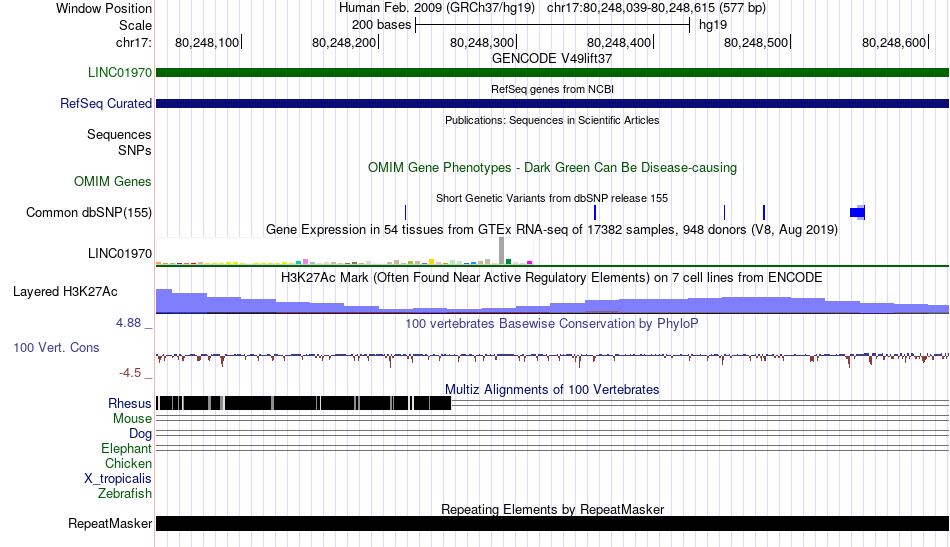Click the chr17:80,248,039-80,248,615 (577 bp) coordinate text
This screenshot has width=950, height=547.
pyautogui.click(x=656, y=8)
